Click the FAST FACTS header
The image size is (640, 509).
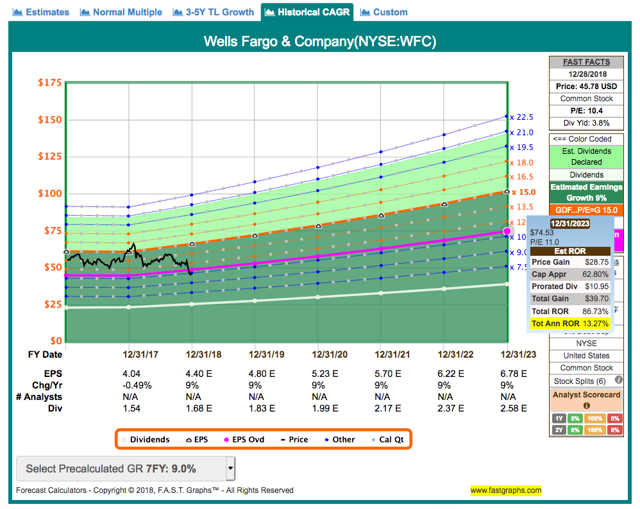[587, 62]
